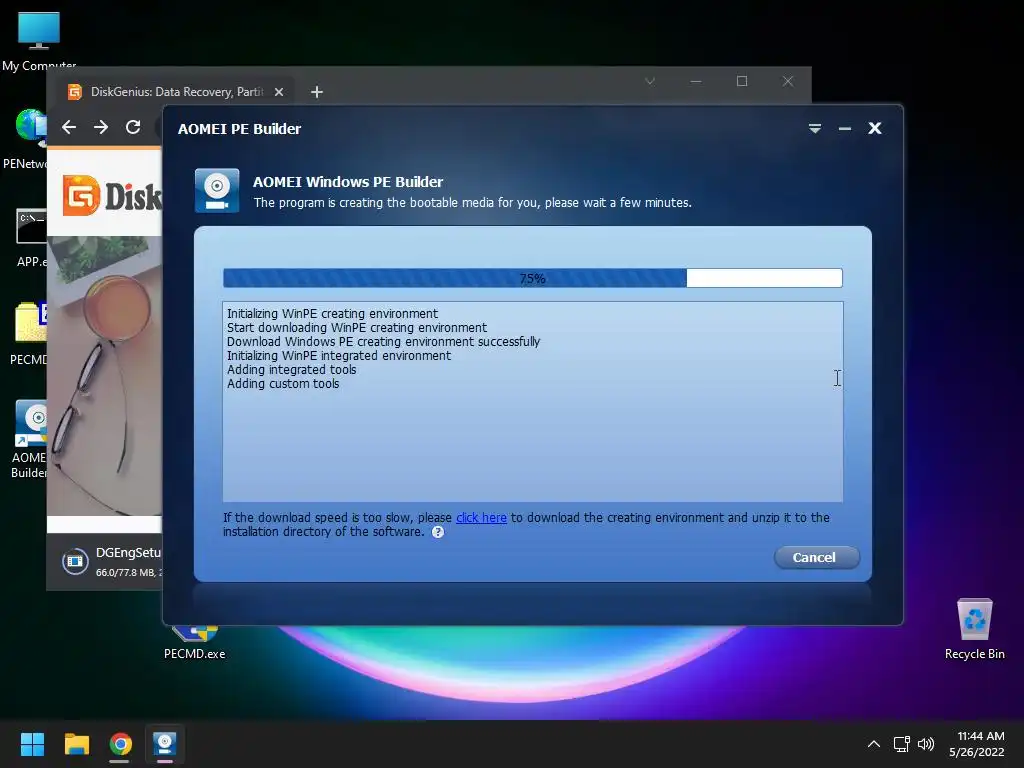The height and width of the screenshot is (768, 1024).
Task: Open the PENetwork desktop icon
Action: point(25,139)
